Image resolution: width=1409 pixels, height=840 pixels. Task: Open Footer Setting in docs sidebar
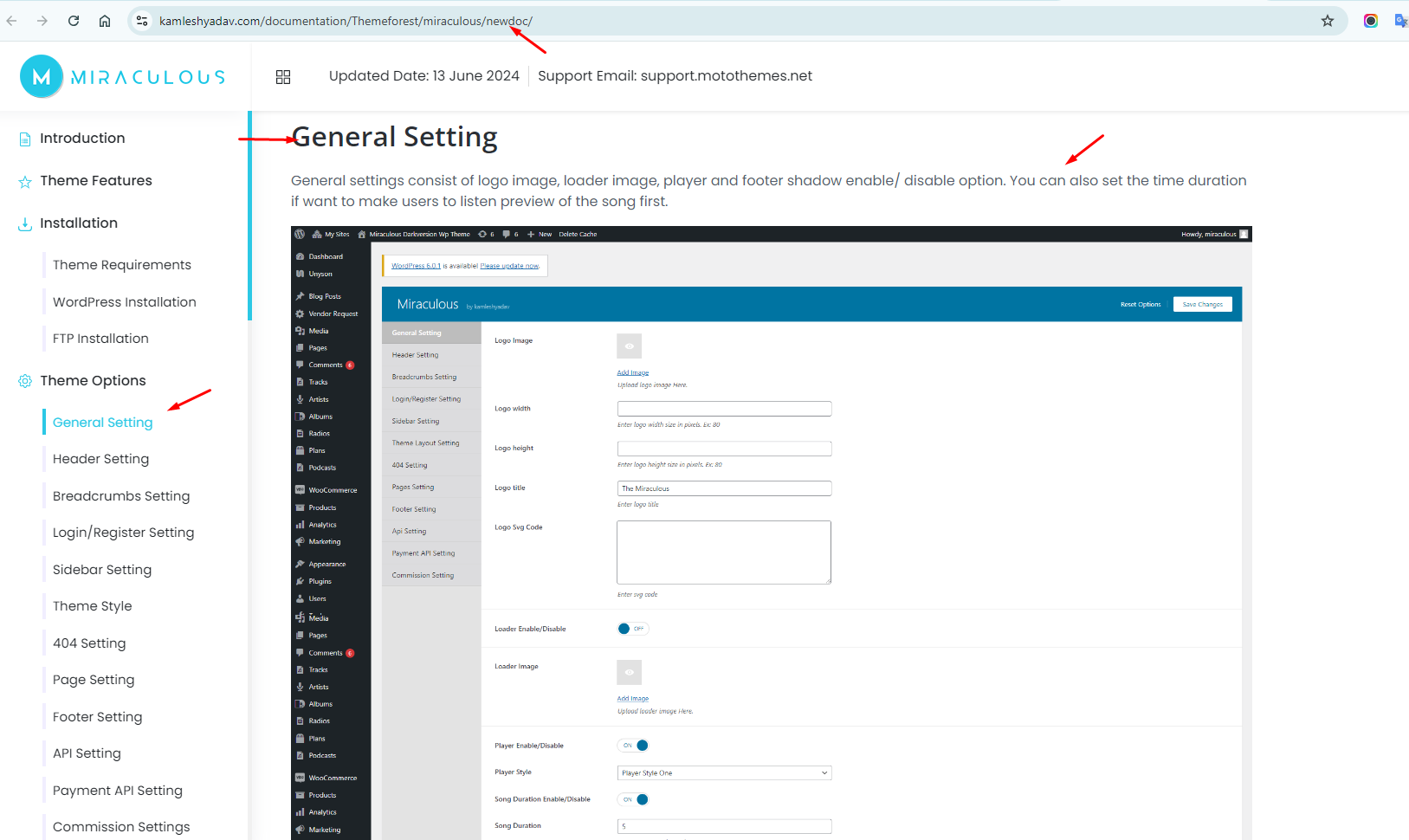coord(97,717)
